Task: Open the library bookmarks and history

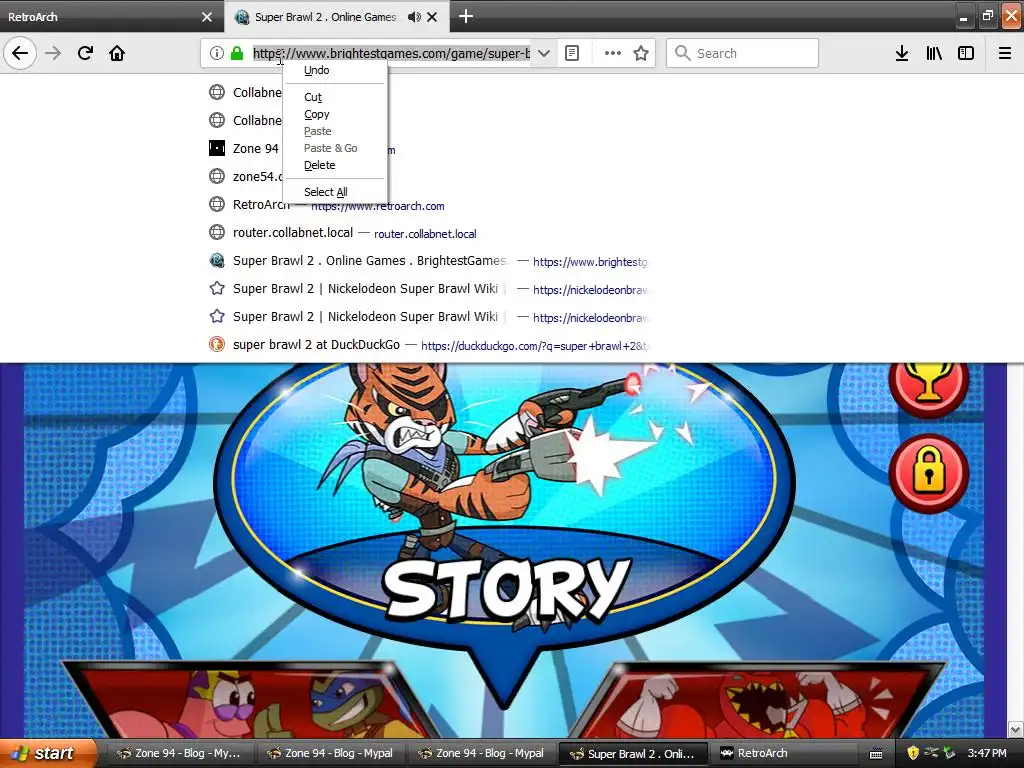Action: coord(934,53)
